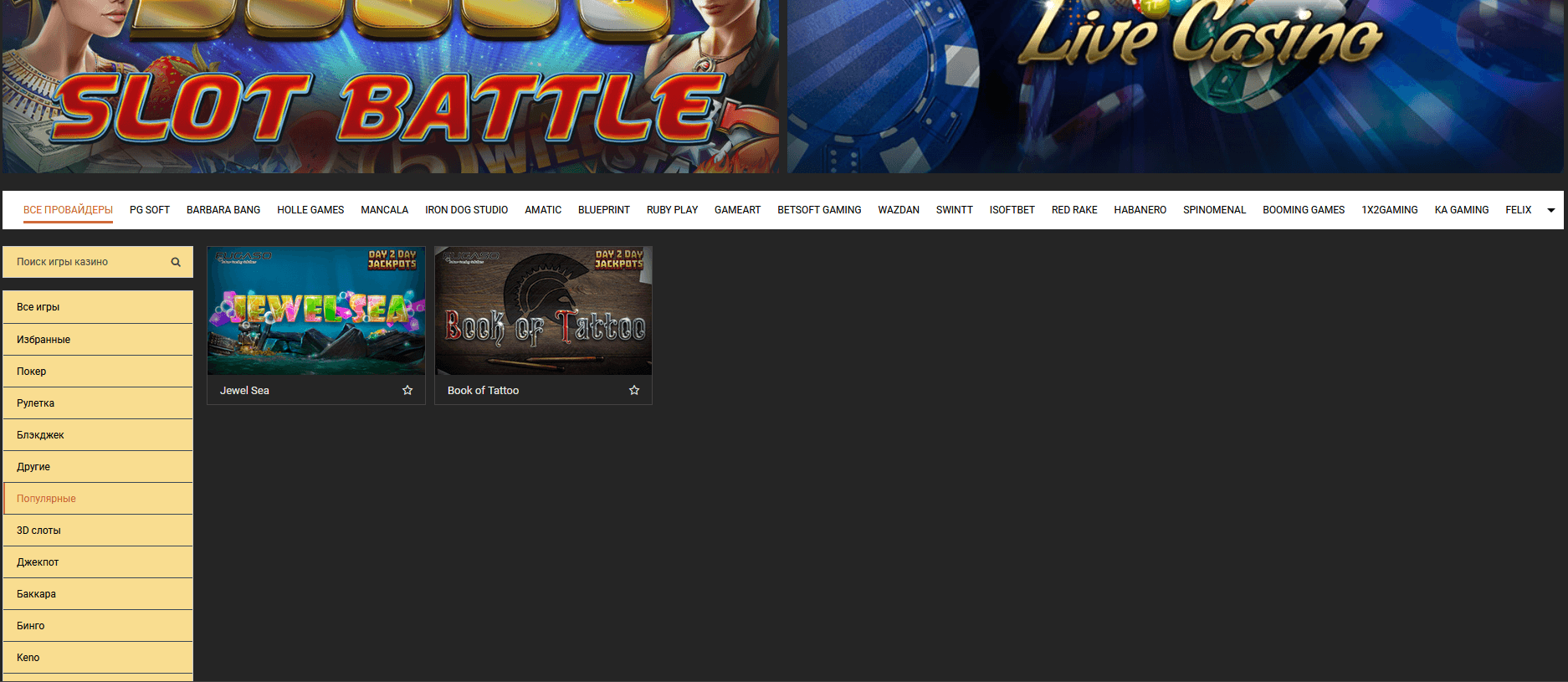Select the Популярные category
Image resolution: width=1568 pixels, height=682 pixels.
(98, 499)
